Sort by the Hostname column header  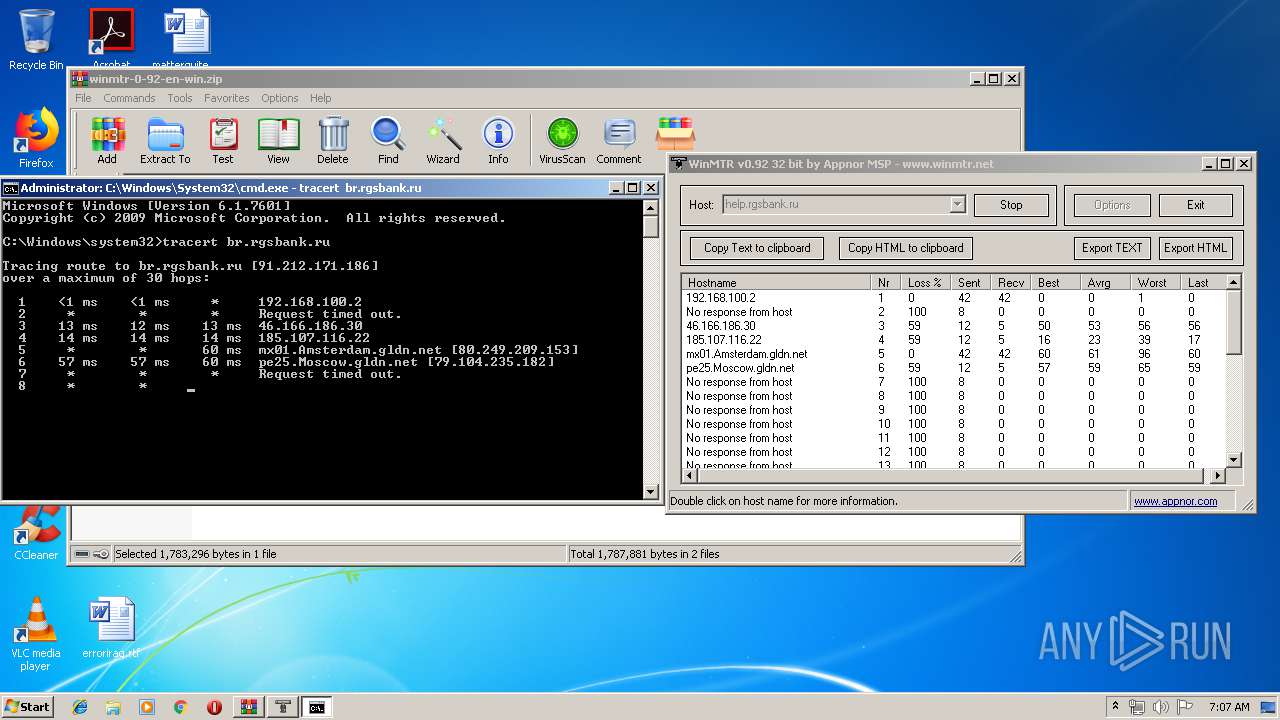(776, 283)
